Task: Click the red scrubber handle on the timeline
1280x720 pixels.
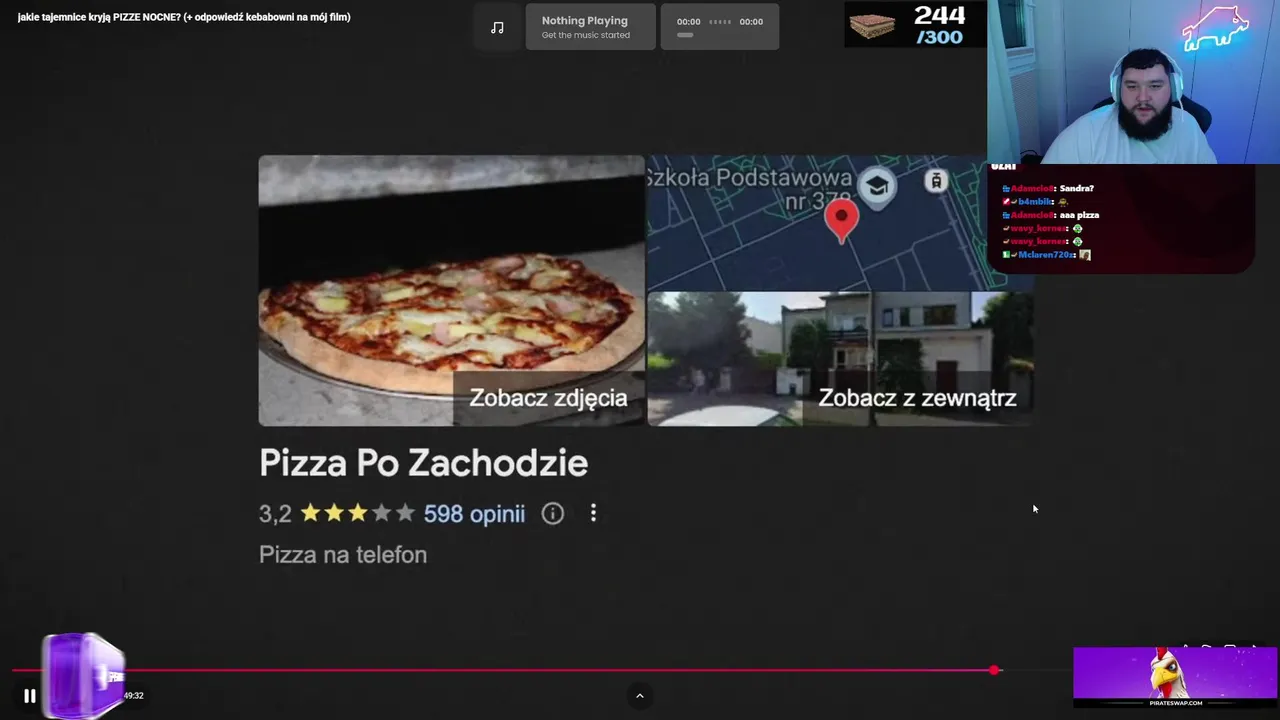Action: (994, 670)
